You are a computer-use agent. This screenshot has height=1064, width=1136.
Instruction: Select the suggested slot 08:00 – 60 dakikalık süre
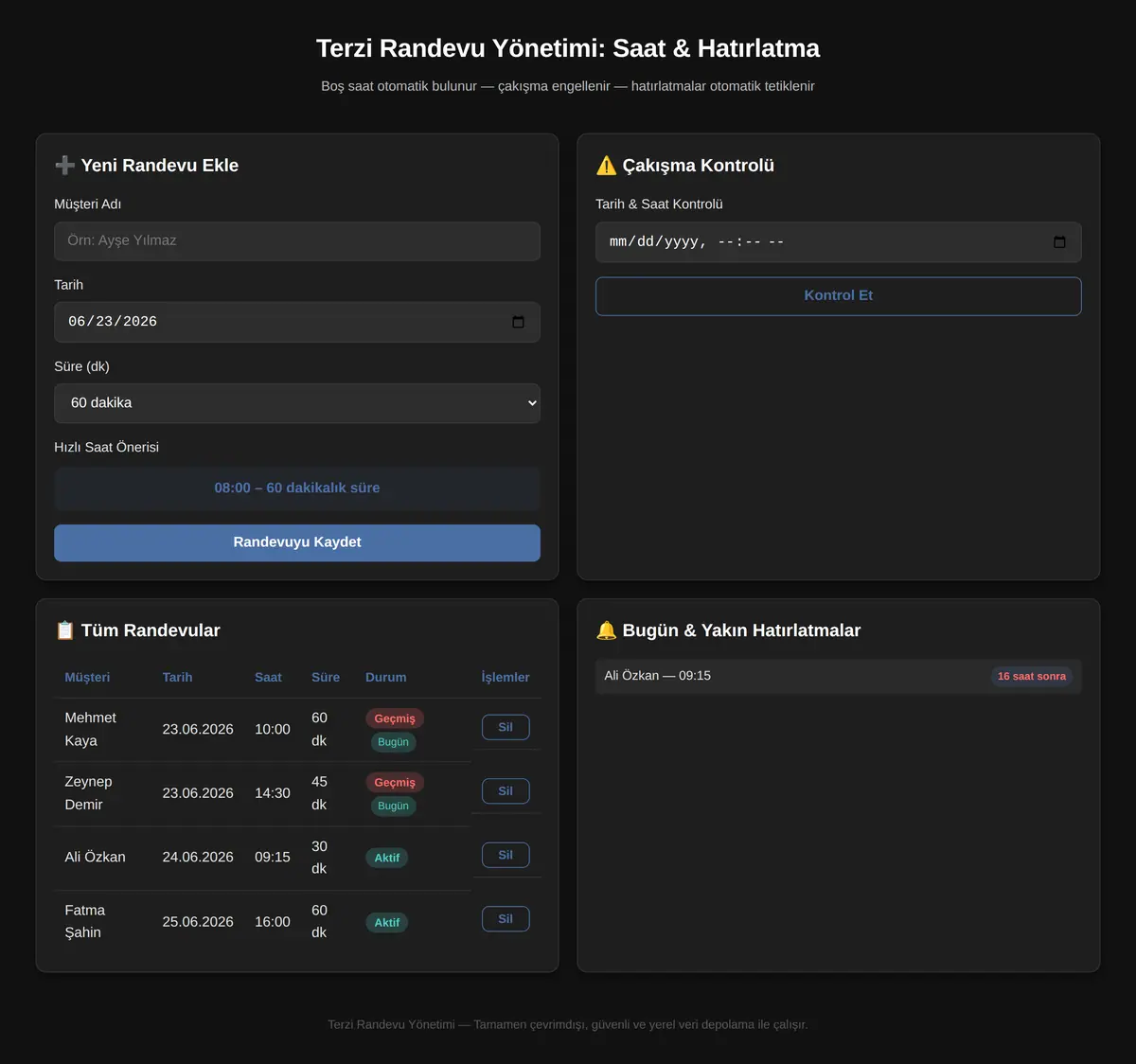[297, 488]
